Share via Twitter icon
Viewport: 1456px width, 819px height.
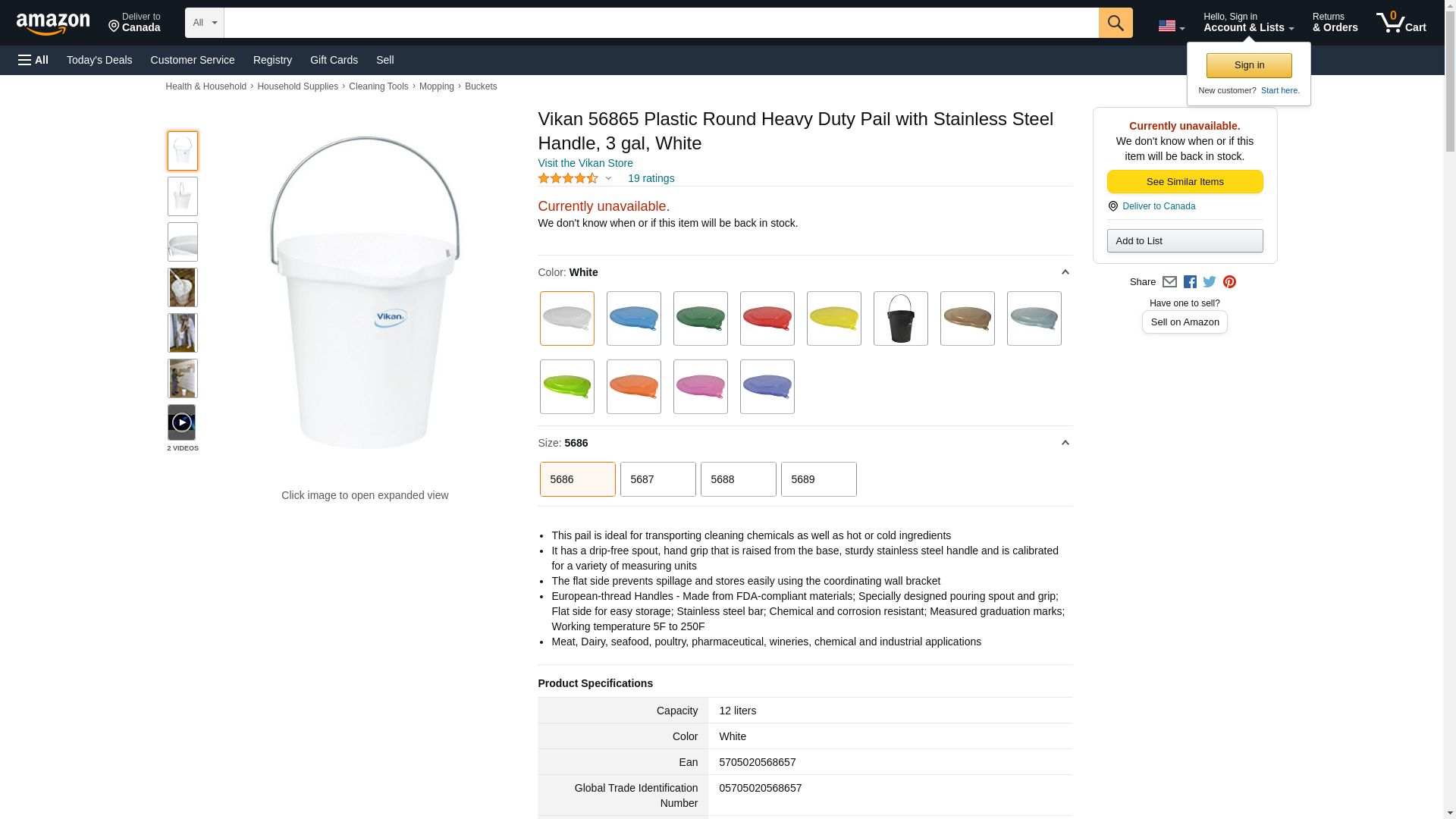point(1210,282)
